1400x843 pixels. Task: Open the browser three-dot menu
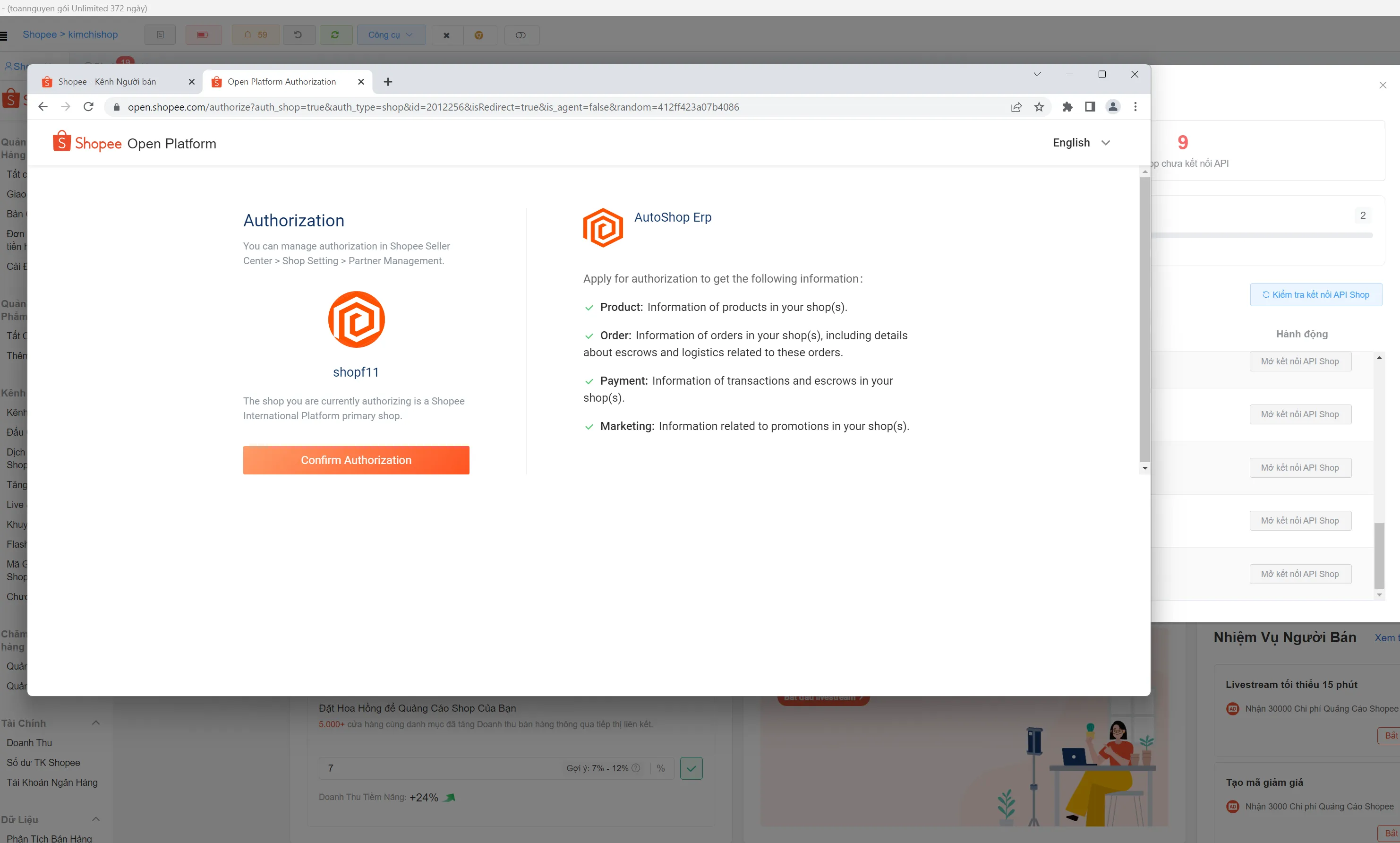[1135, 107]
